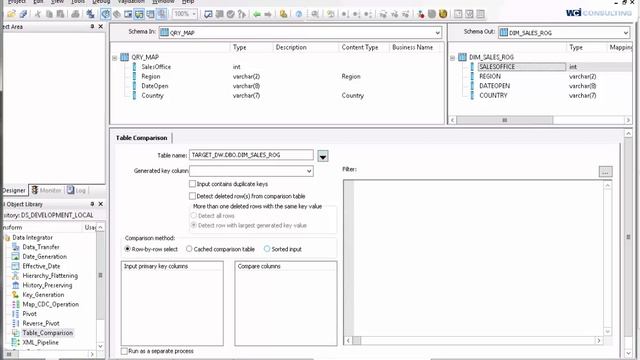This screenshot has height=360, width=640.
Task: Click the Object Library scroll down arrow
Action: (100, 346)
